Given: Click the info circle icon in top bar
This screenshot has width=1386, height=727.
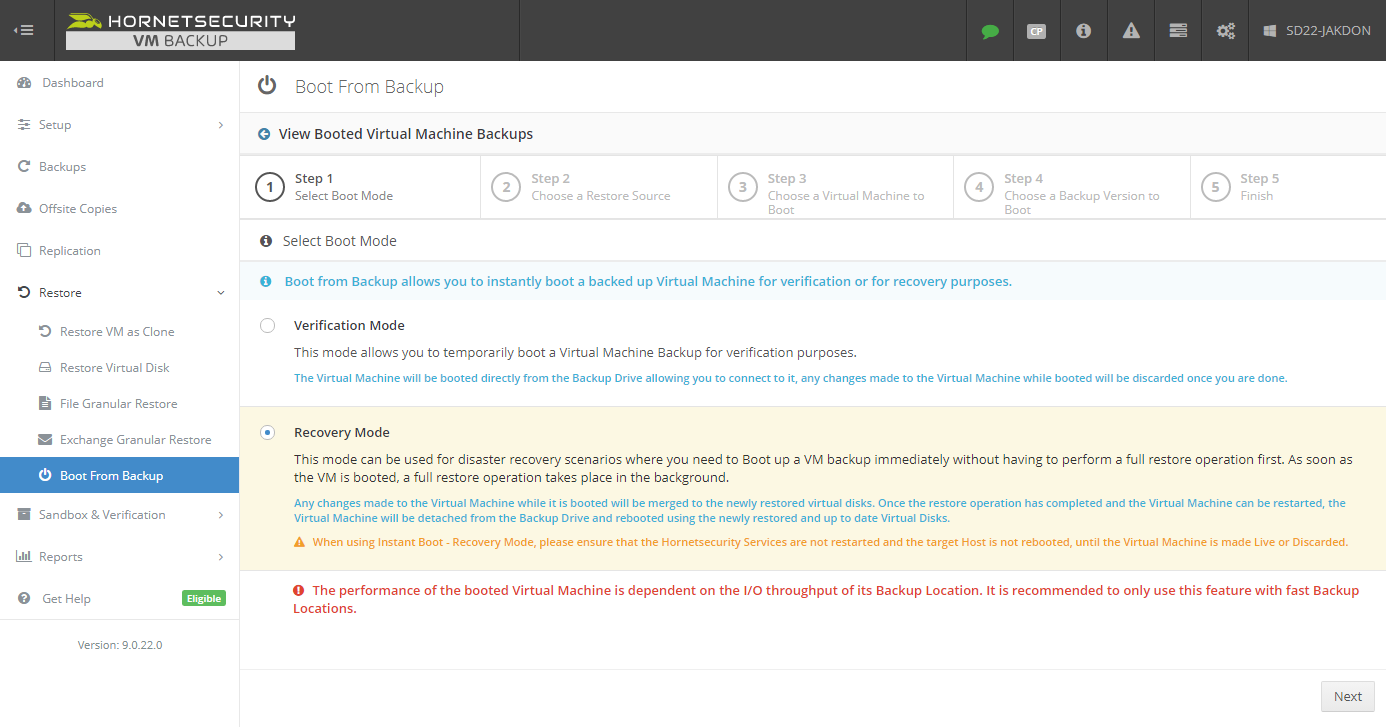Looking at the screenshot, I should click(x=1083, y=30).
